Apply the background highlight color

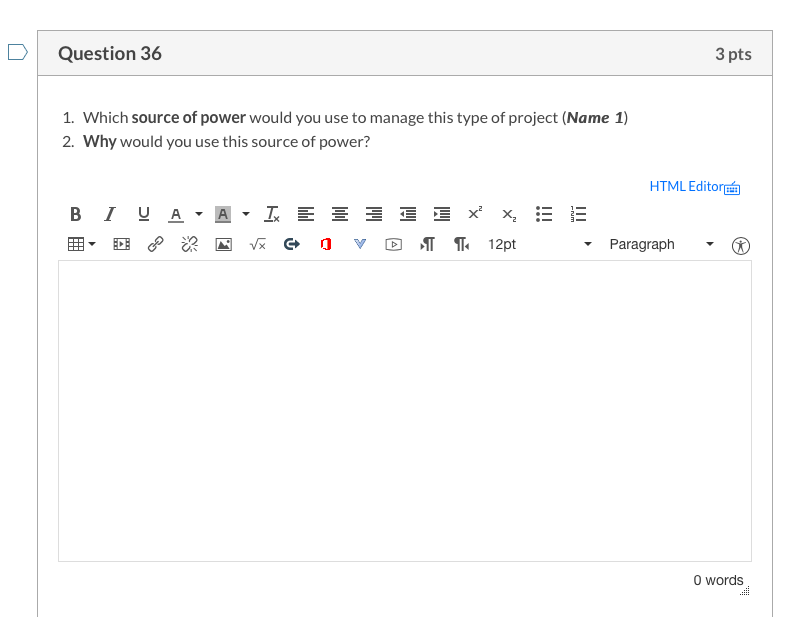222,214
